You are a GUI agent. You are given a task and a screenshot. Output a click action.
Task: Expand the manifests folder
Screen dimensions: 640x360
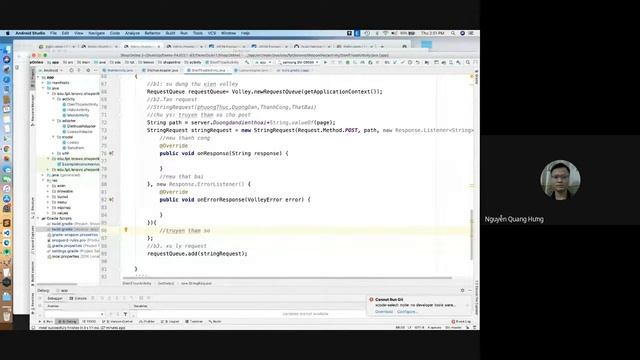tap(43, 82)
